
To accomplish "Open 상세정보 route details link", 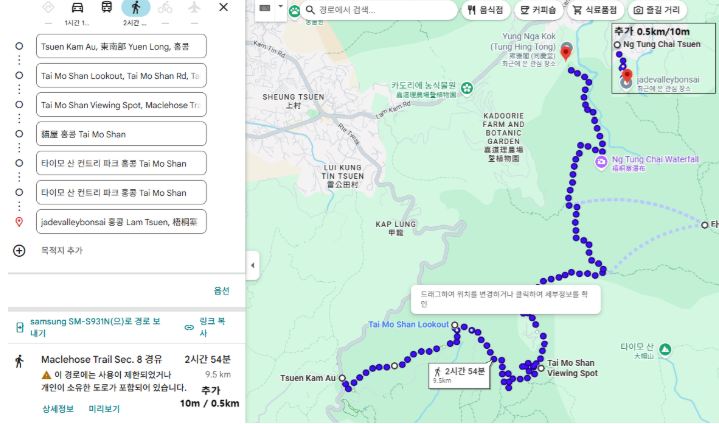I will click(58, 409).
